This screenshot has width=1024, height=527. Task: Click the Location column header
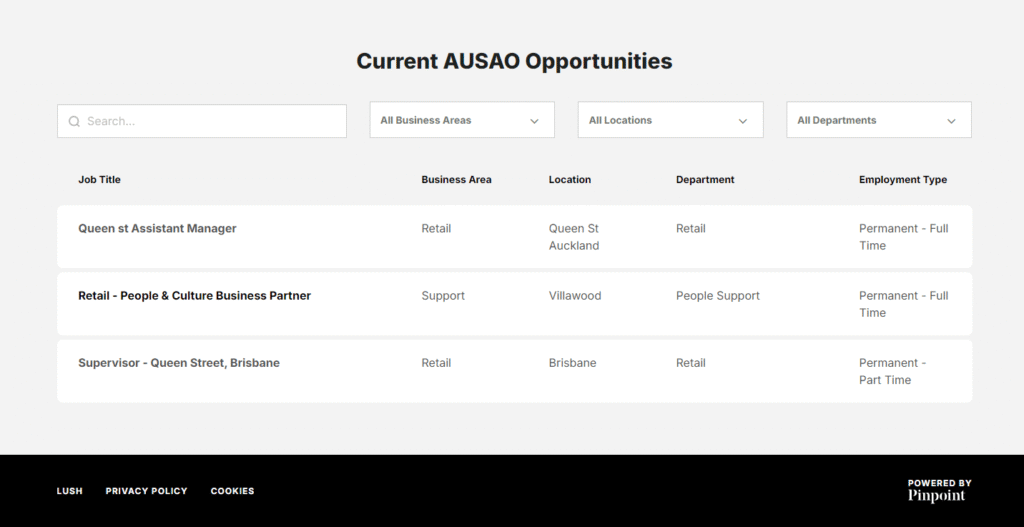click(569, 180)
